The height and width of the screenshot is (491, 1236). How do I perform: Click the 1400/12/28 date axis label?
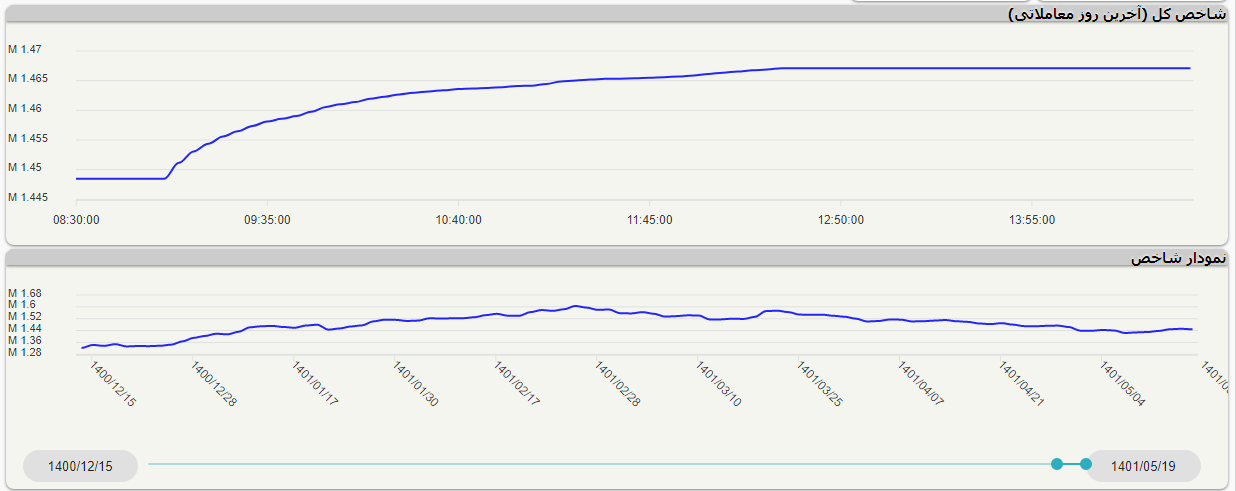click(x=214, y=384)
